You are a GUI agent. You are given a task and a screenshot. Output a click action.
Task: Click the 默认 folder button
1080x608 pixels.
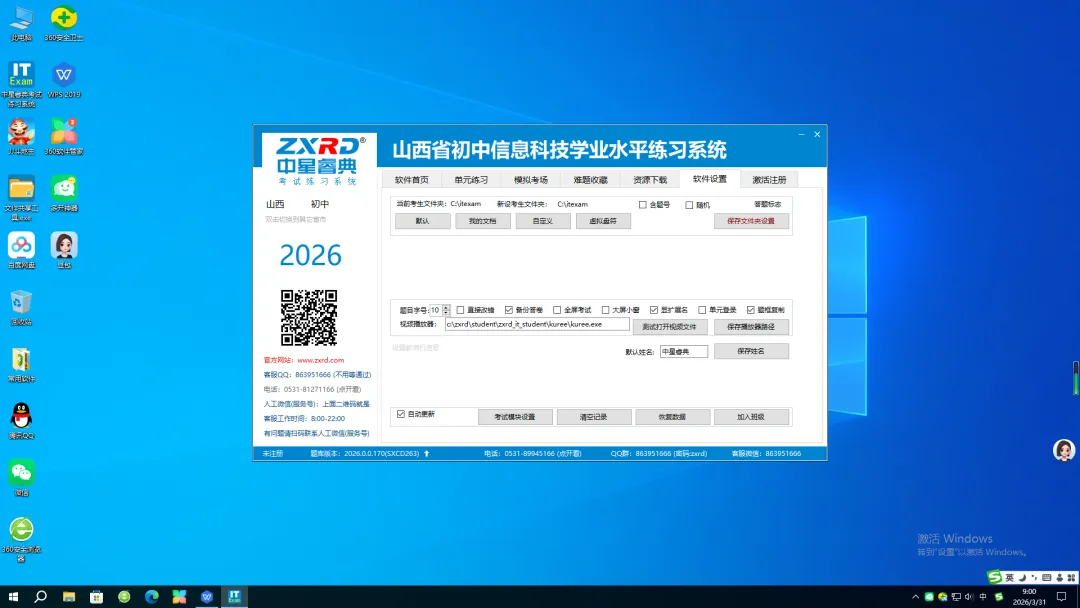[x=423, y=221]
